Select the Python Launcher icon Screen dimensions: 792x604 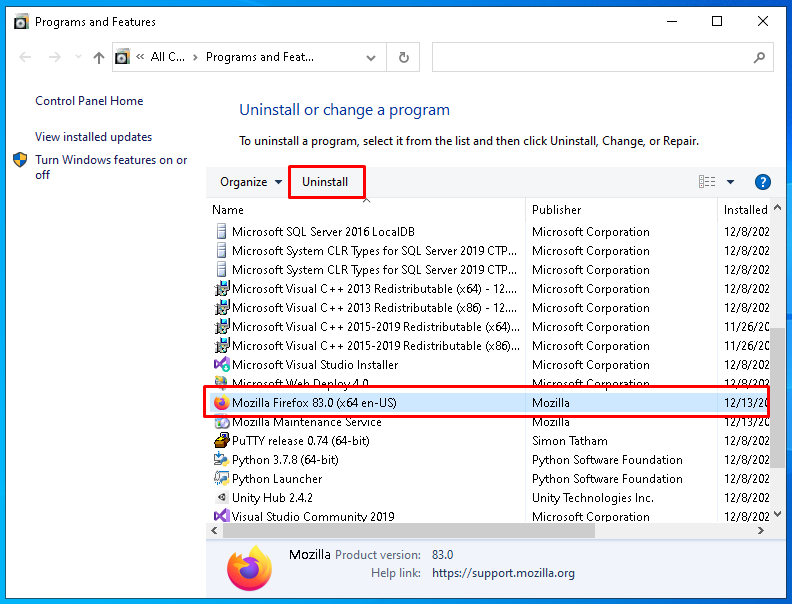point(221,478)
